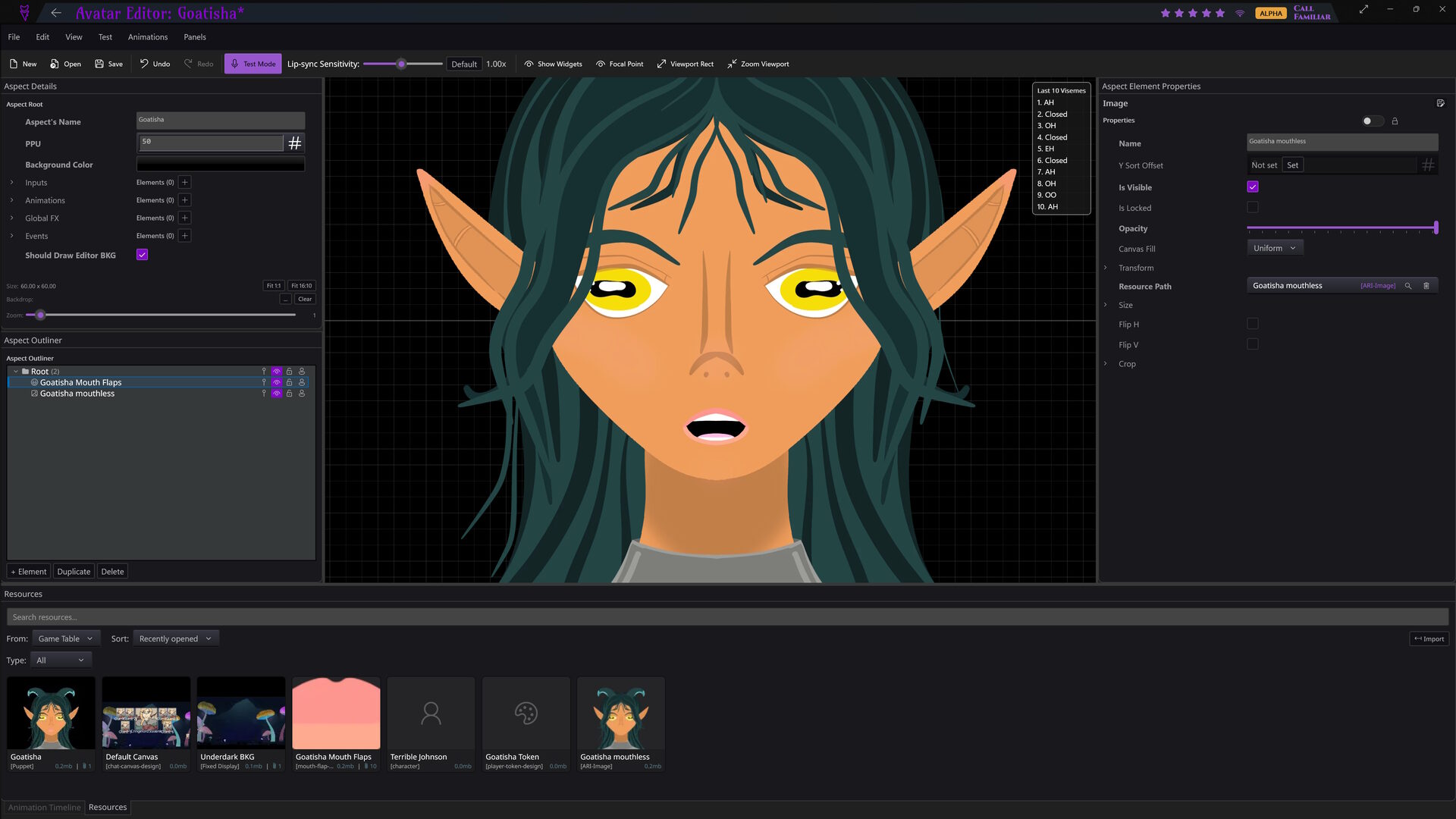Open the Animations menu

[x=148, y=36]
